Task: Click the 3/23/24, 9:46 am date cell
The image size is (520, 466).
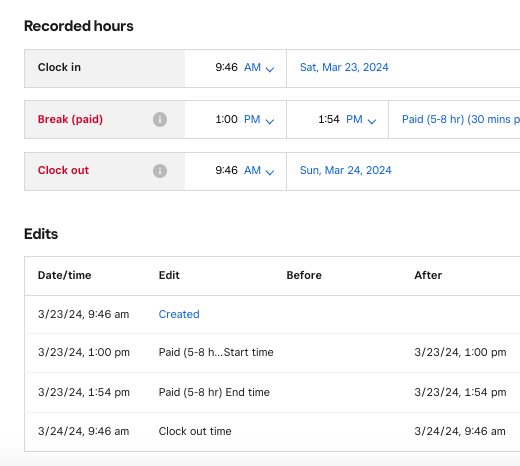Action: point(83,314)
